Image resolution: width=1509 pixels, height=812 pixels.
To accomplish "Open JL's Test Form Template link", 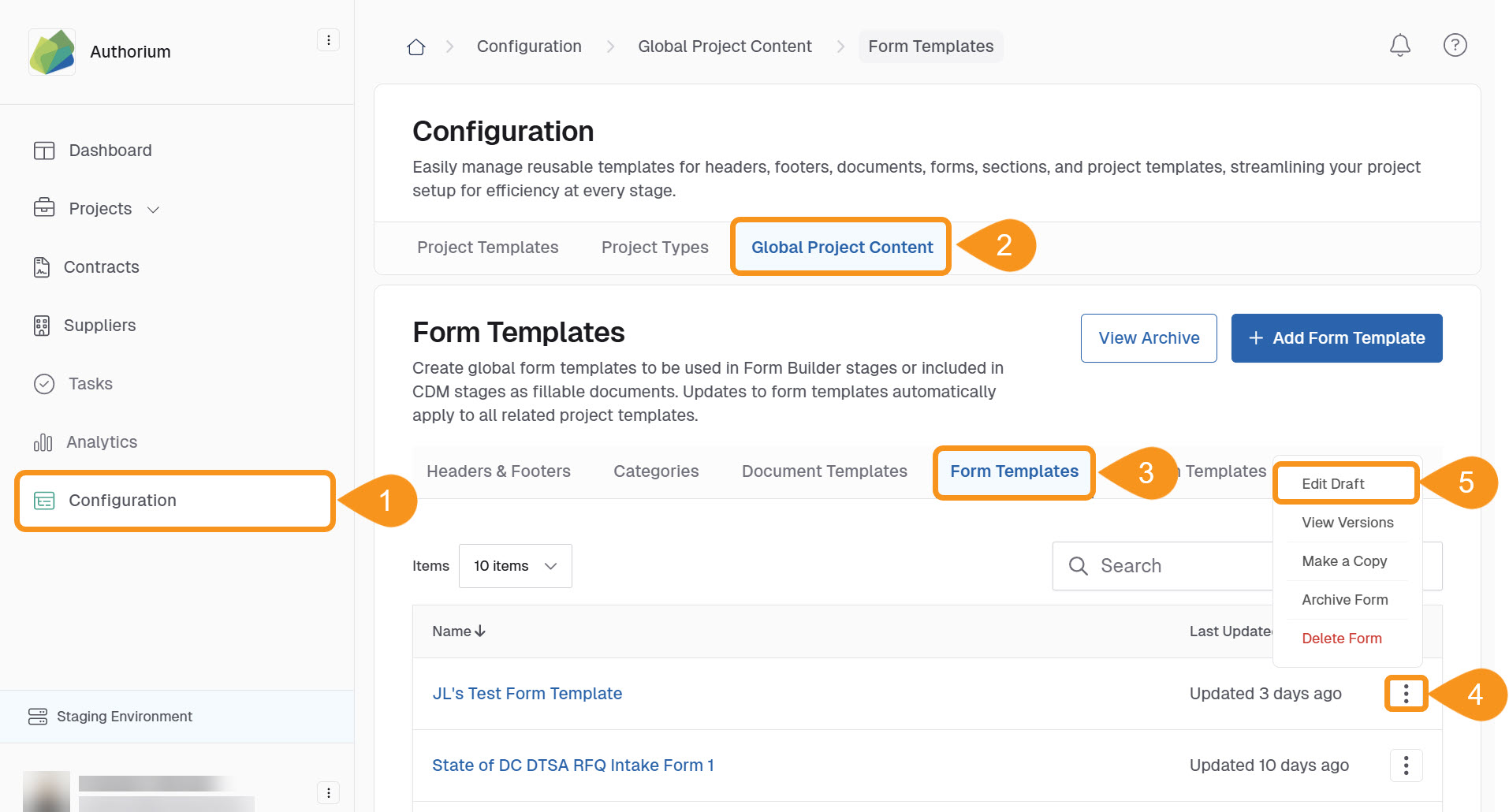I will pos(527,694).
